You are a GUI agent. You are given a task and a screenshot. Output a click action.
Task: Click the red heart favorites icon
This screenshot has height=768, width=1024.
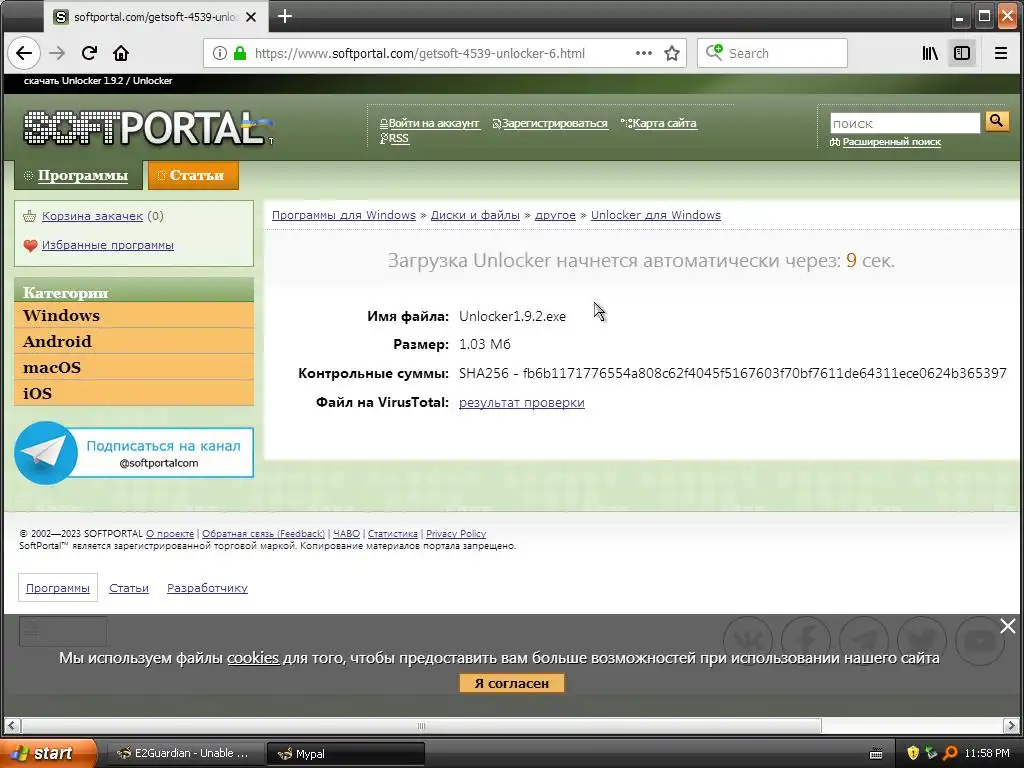tap(30, 246)
